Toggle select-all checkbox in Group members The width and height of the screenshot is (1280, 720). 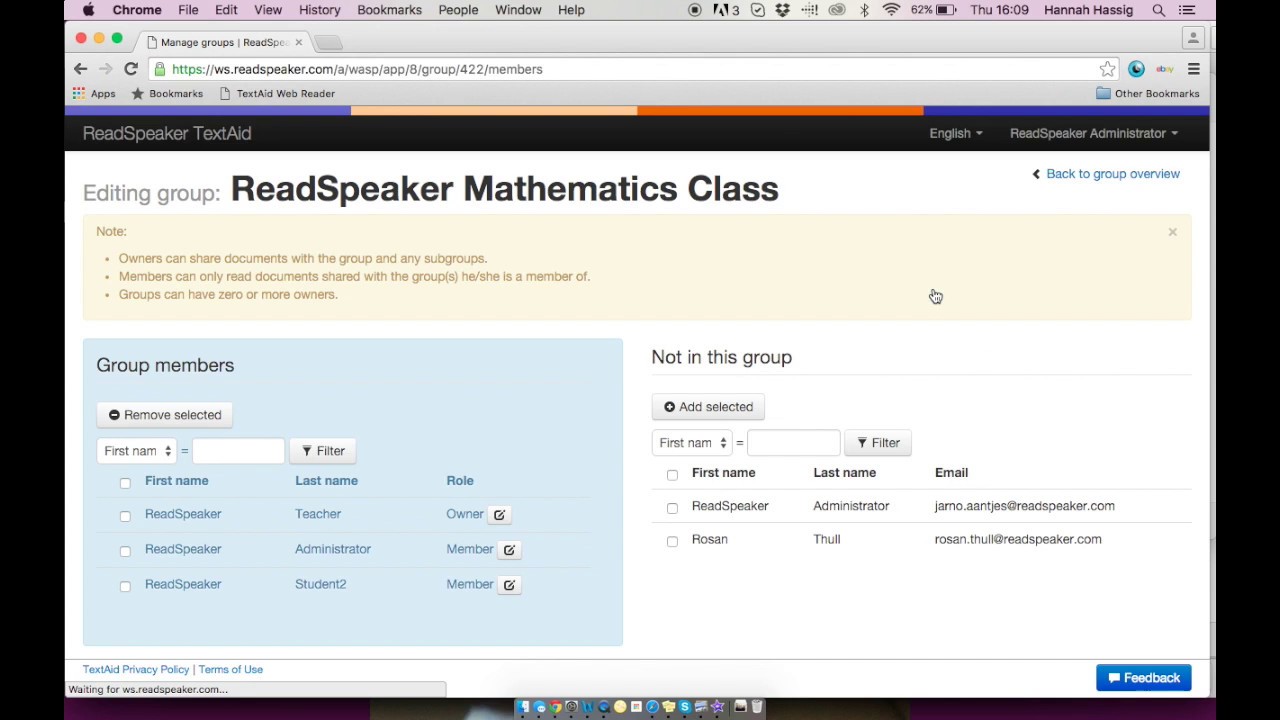coord(125,483)
